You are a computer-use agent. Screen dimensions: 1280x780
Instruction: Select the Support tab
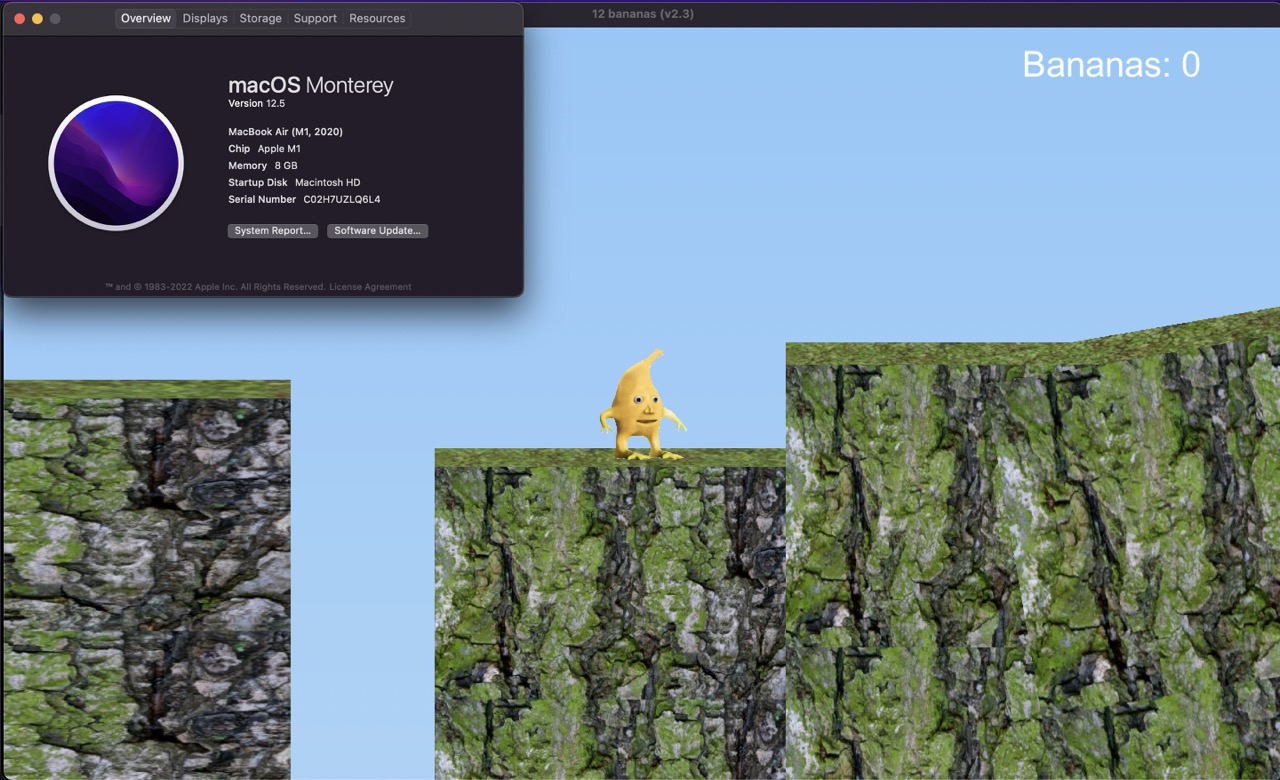(x=315, y=18)
